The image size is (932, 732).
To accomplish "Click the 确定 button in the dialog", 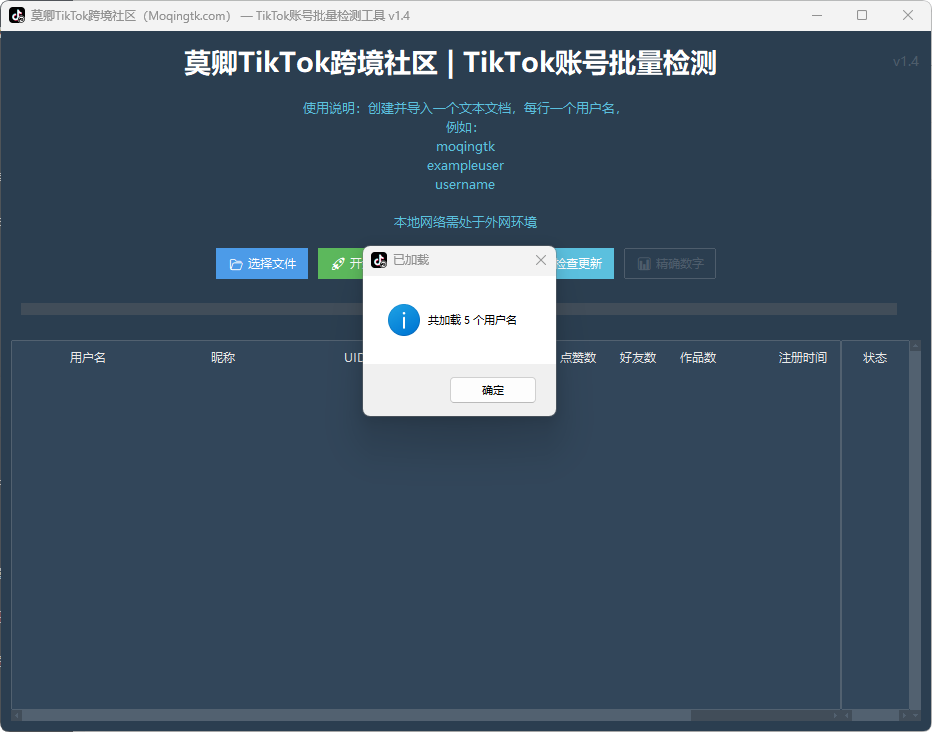I will pyautogui.click(x=492, y=390).
